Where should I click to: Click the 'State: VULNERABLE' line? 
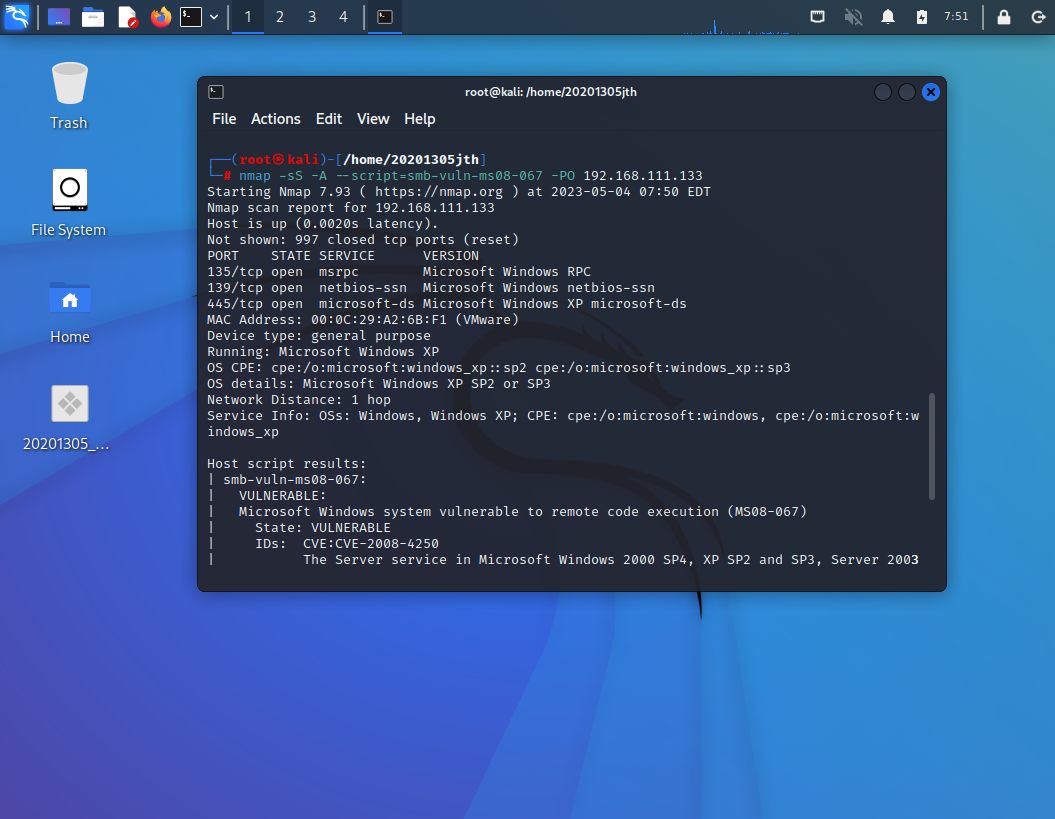[323, 528]
